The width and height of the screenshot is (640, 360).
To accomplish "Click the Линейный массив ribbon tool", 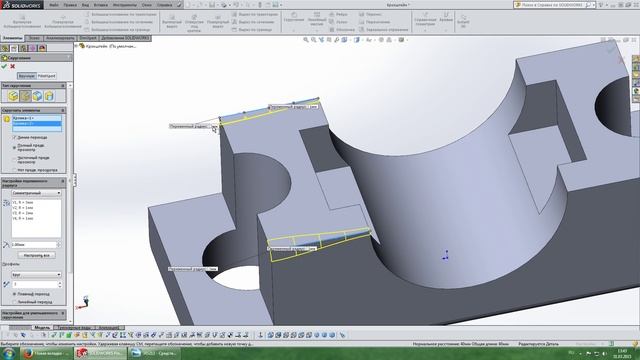I will 317,19.
